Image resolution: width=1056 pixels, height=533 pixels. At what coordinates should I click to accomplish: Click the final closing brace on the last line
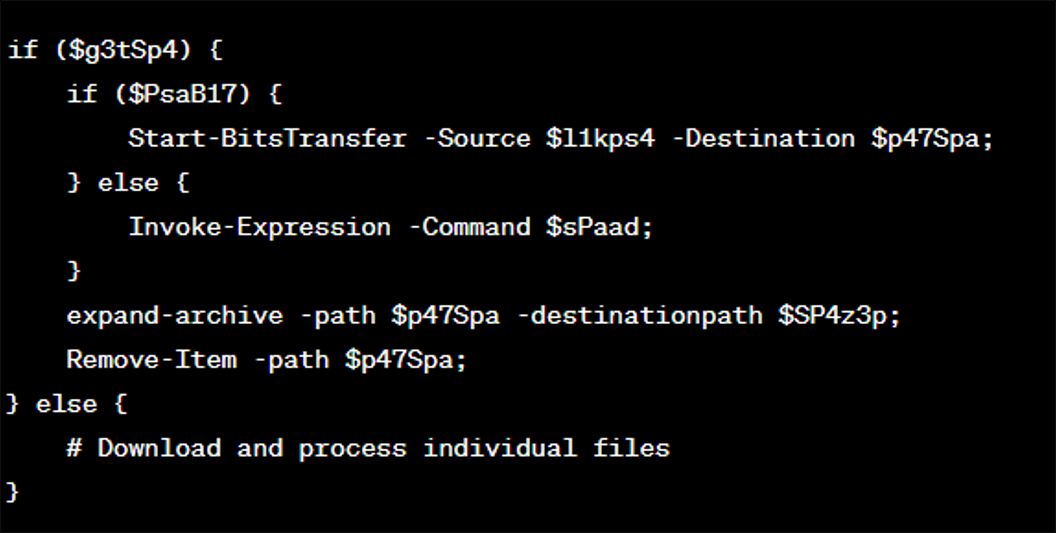12,492
